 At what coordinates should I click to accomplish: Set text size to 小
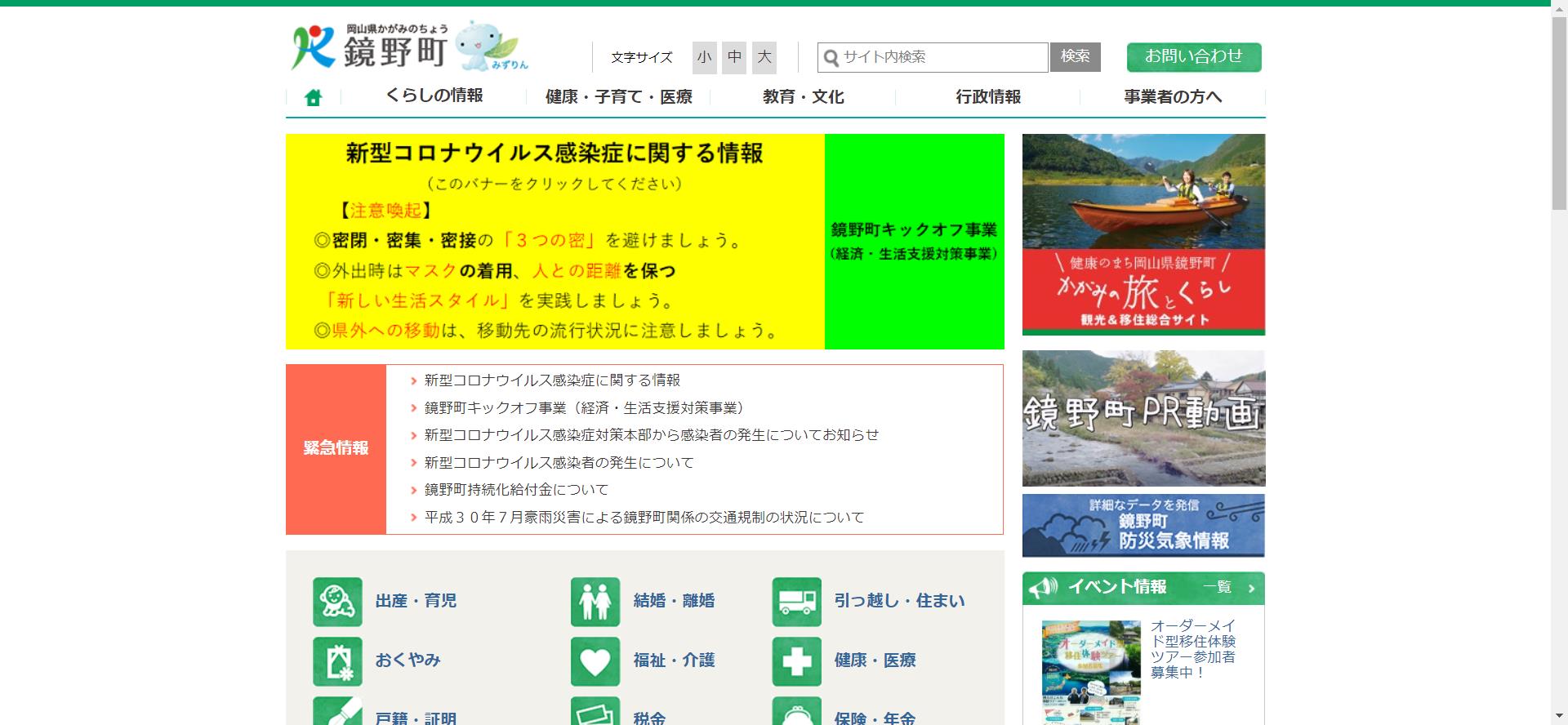(x=705, y=57)
